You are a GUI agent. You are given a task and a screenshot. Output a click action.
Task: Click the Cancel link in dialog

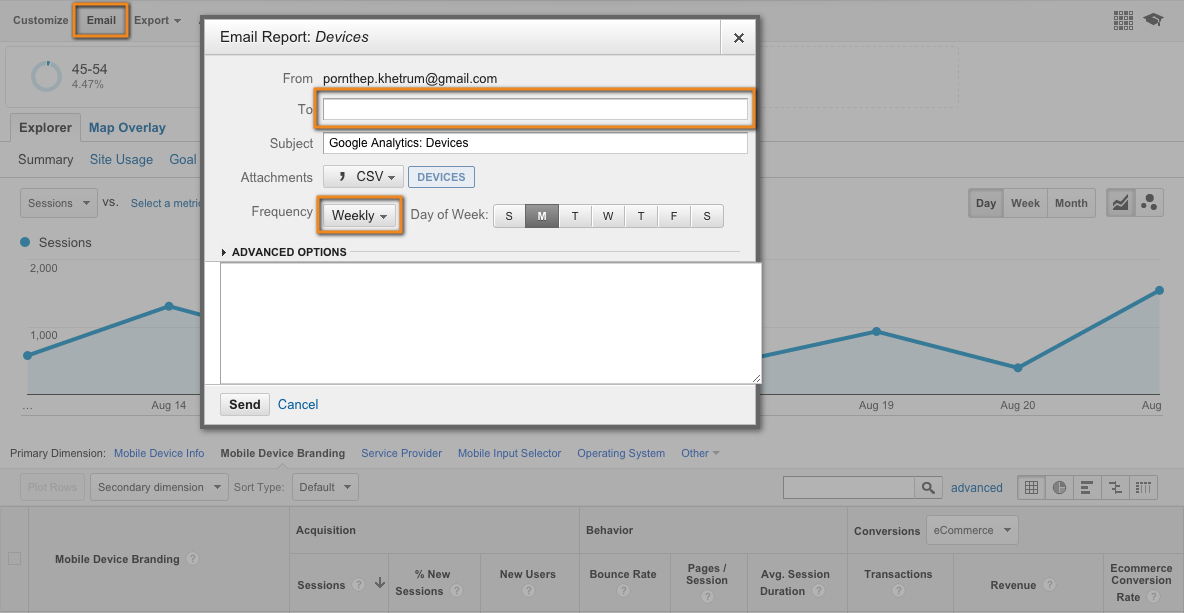point(298,405)
